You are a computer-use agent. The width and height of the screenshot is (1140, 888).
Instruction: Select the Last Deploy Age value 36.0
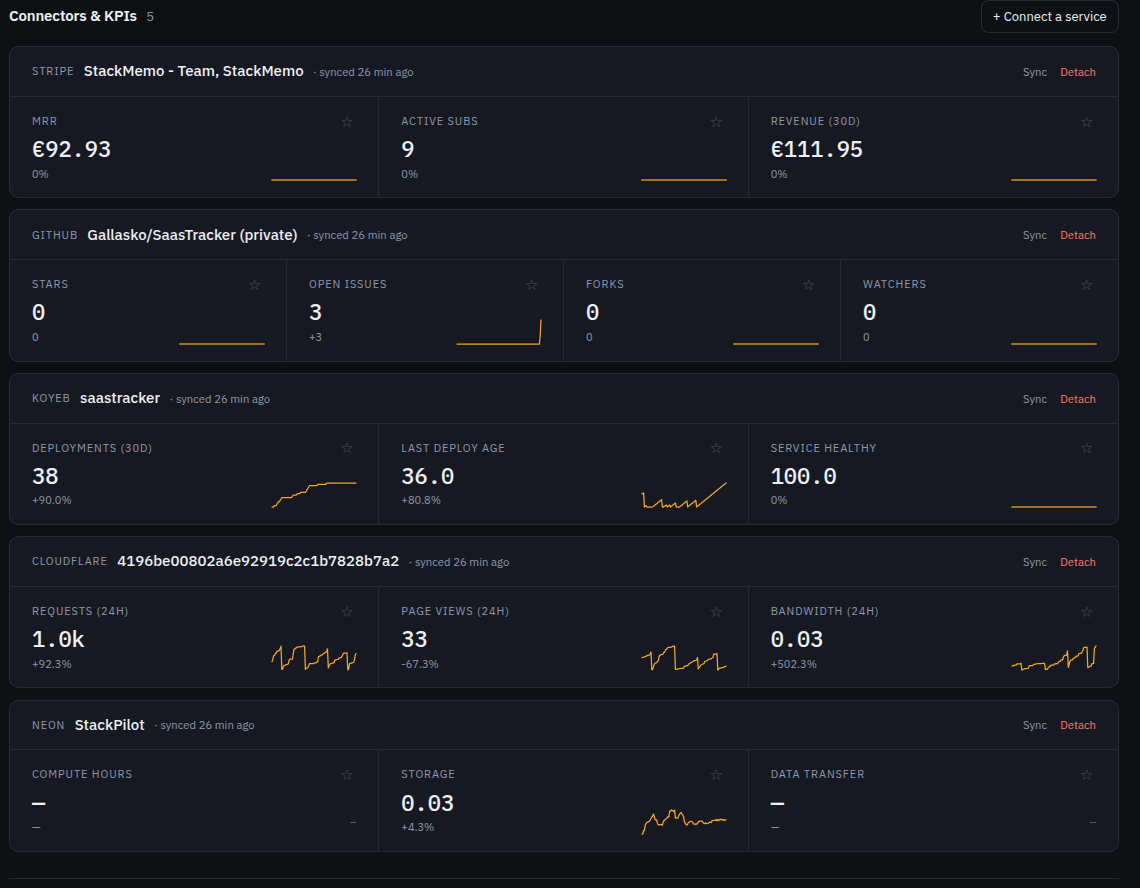[x=428, y=476]
